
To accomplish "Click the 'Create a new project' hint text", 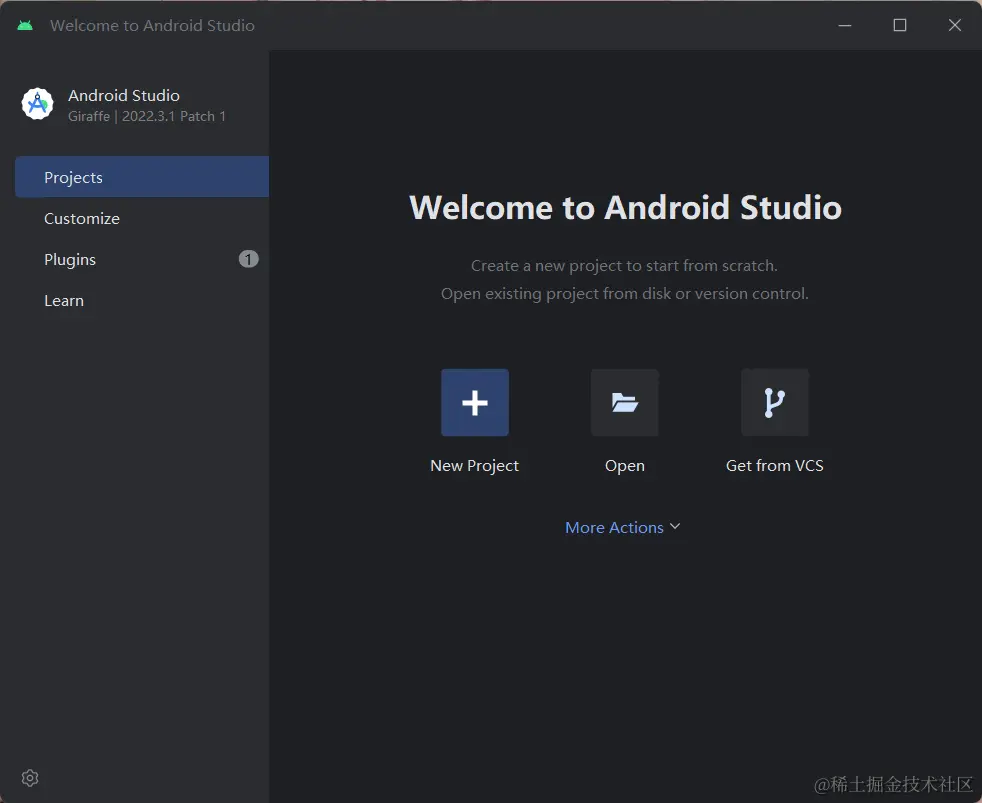I will 624,266.
